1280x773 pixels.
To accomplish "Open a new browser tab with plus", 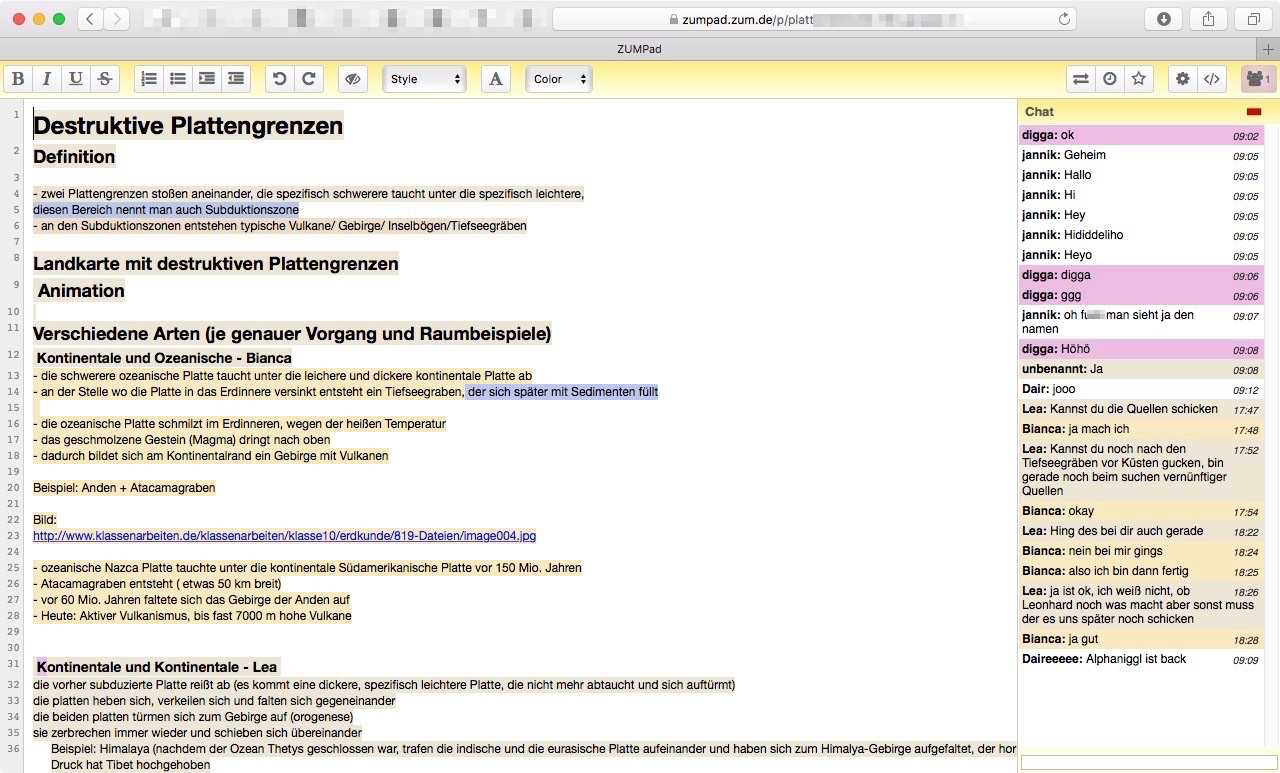I will (x=1269, y=49).
